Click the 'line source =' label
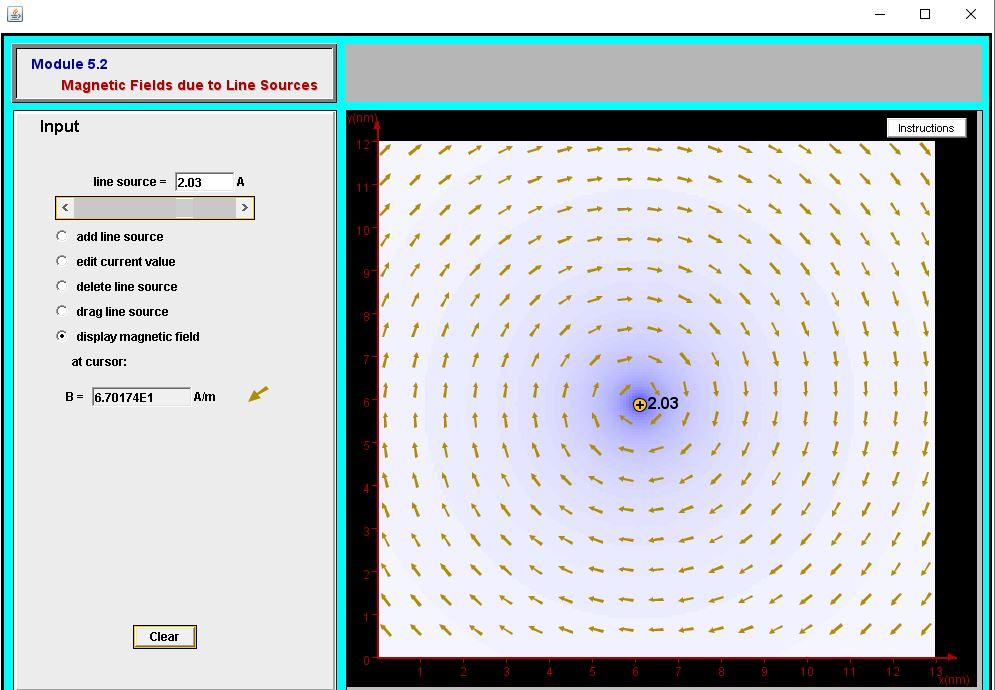Screen dimensions: 995x690 [129, 182]
